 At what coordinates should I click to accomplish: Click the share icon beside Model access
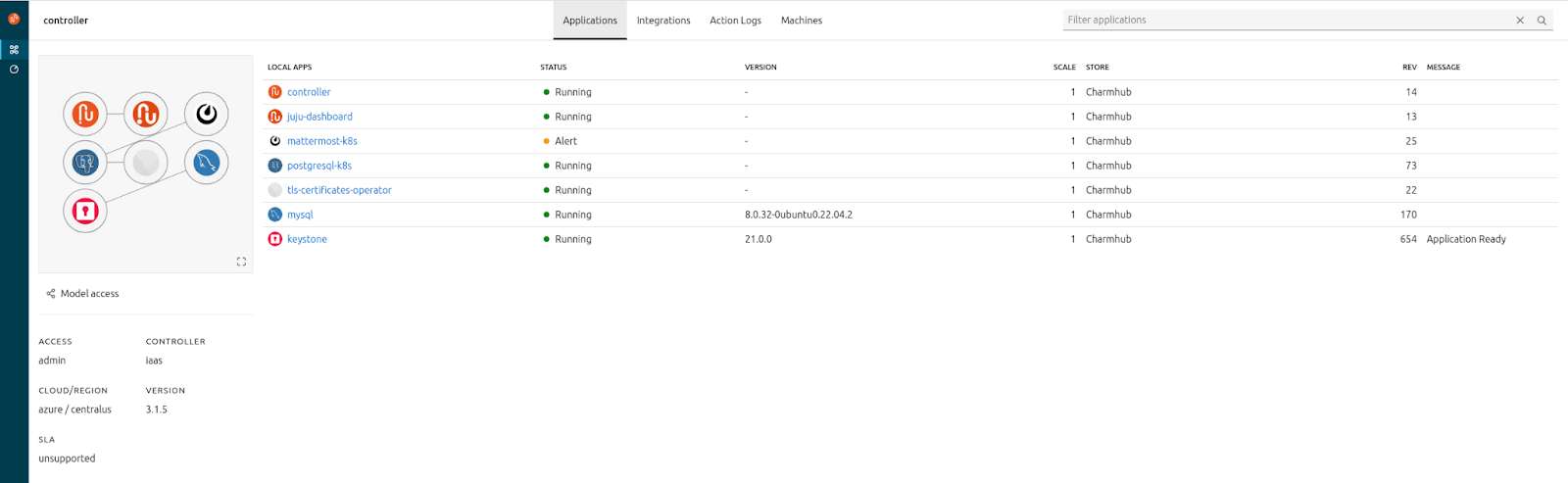pyautogui.click(x=51, y=294)
